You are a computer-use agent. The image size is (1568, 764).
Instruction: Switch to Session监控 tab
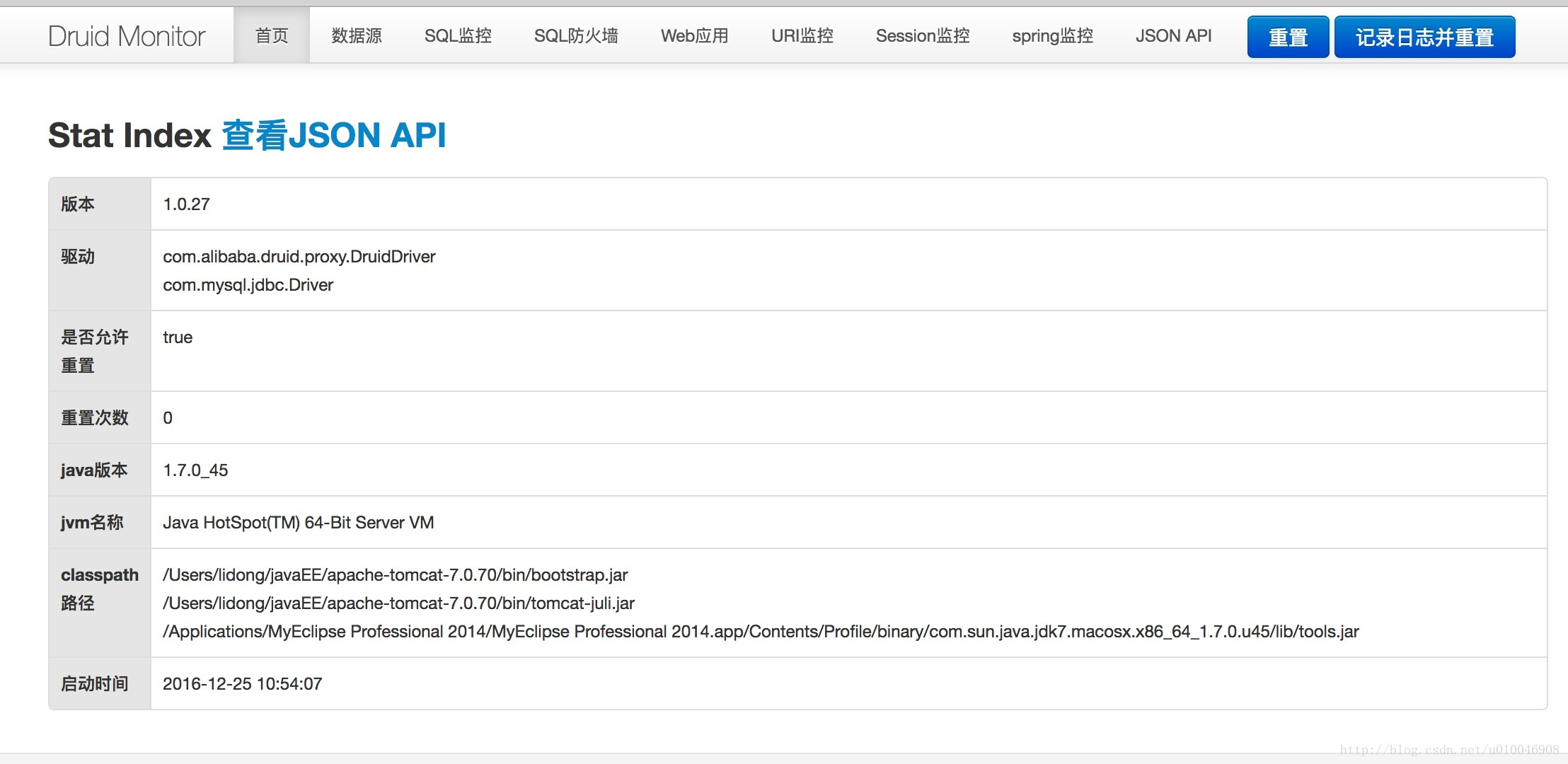point(922,36)
